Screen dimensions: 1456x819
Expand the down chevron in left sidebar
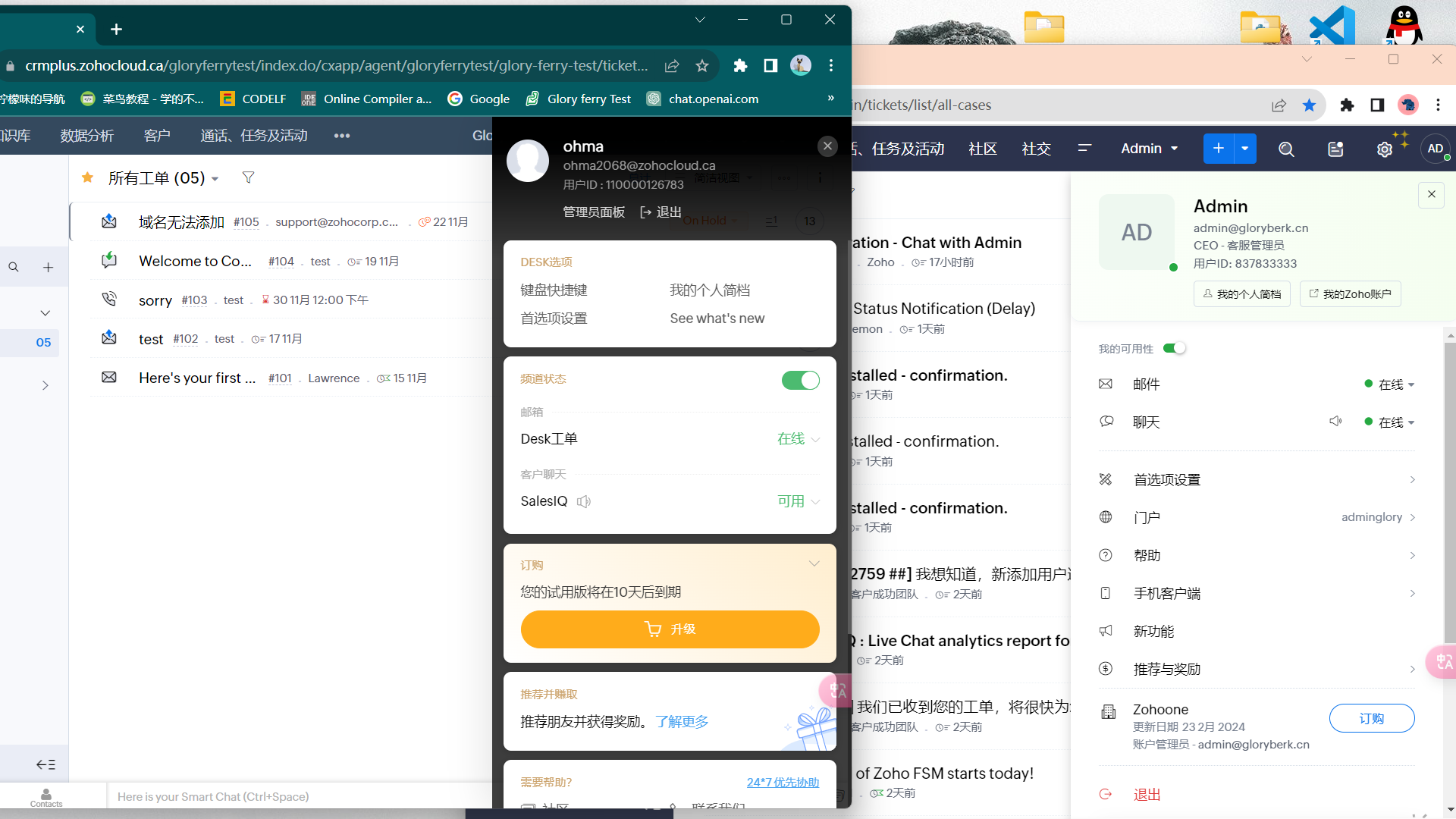coord(45,312)
